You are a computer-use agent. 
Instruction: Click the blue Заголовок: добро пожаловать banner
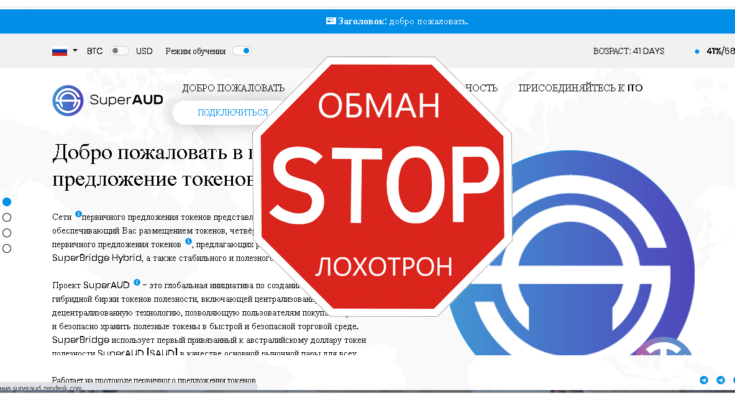coord(368,21)
